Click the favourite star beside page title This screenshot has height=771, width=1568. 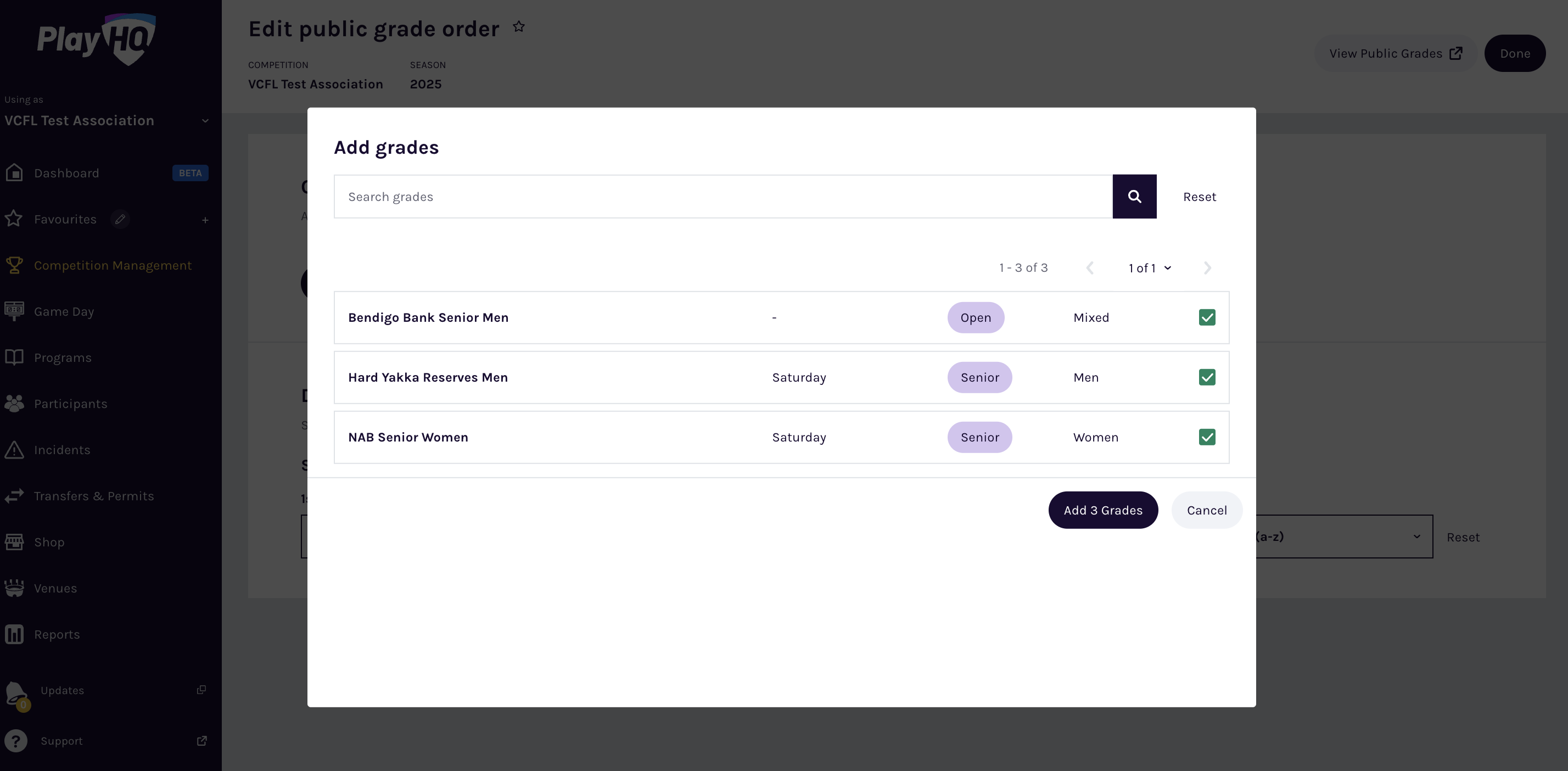coord(518,27)
